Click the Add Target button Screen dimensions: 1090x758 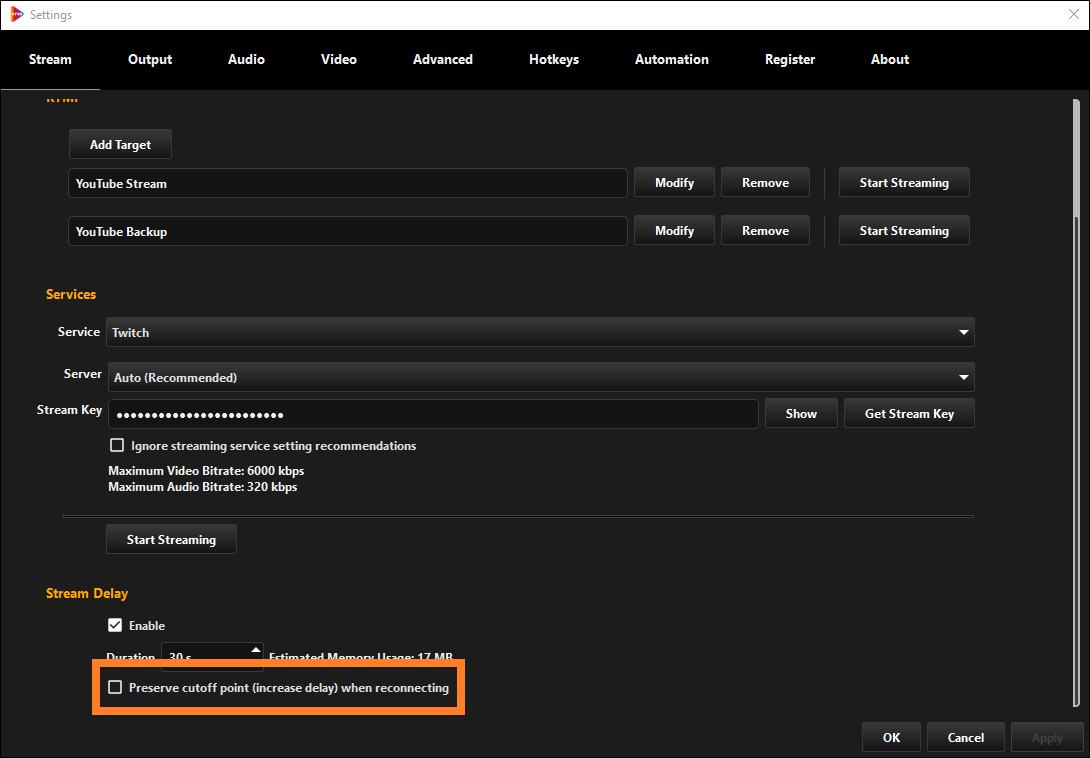tap(120, 144)
